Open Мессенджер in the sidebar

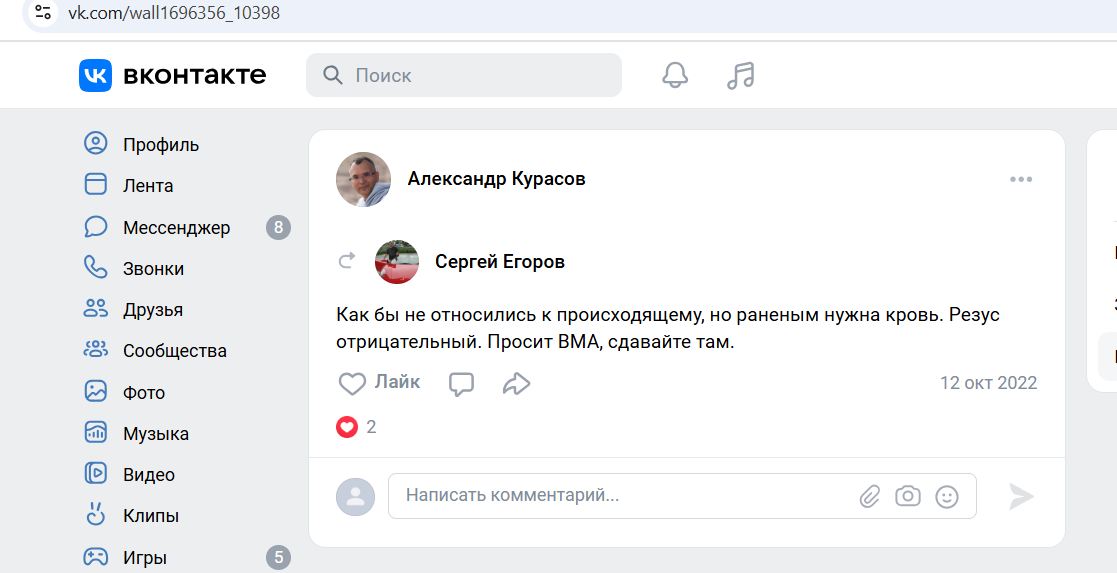tap(176, 228)
